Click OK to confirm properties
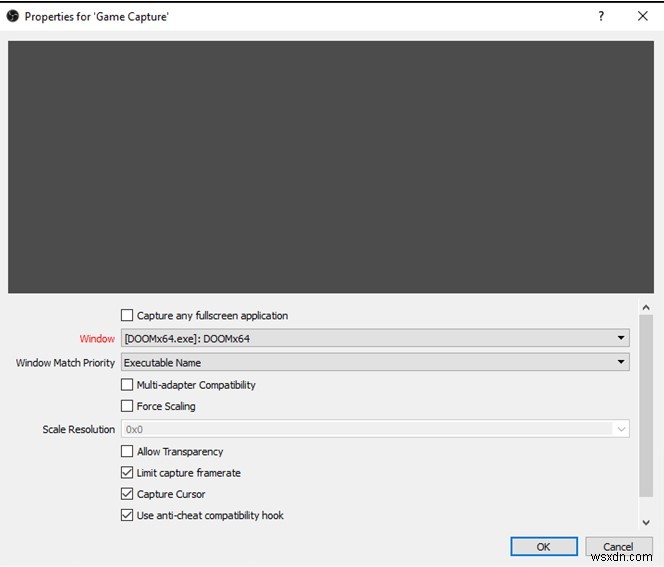This screenshot has height=567, width=664. click(x=544, y=547)
